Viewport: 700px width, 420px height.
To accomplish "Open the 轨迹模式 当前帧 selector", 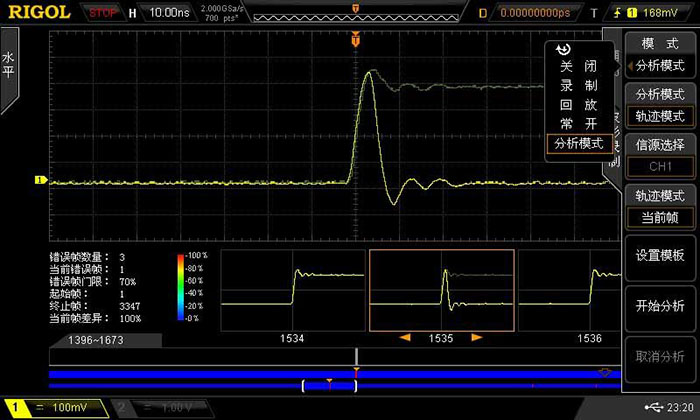I will click(x=660, y=207).
